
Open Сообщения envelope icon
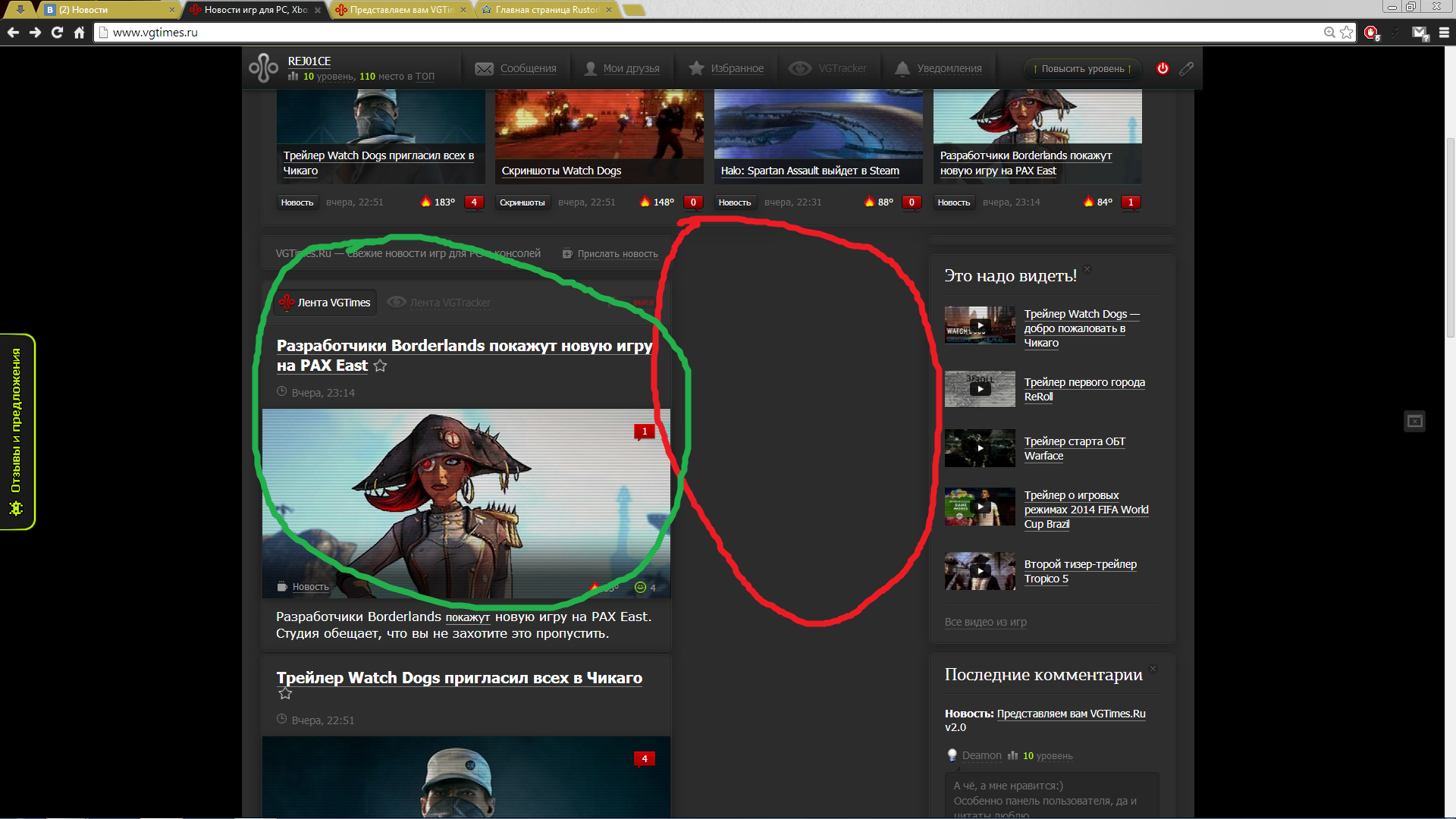pyautogui.click(x=484, y=68)
